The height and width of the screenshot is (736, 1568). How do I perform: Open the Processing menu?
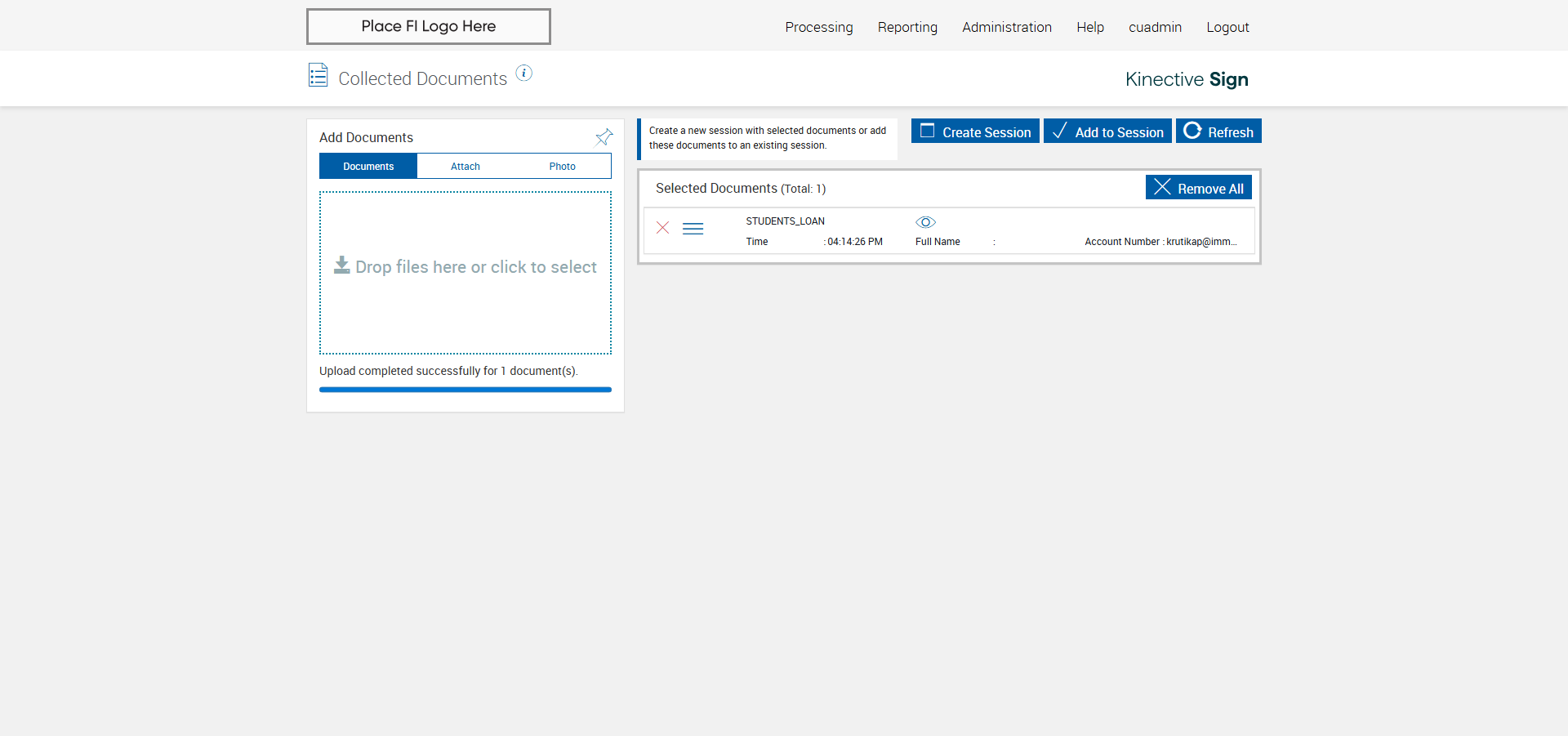pos(818,27)
